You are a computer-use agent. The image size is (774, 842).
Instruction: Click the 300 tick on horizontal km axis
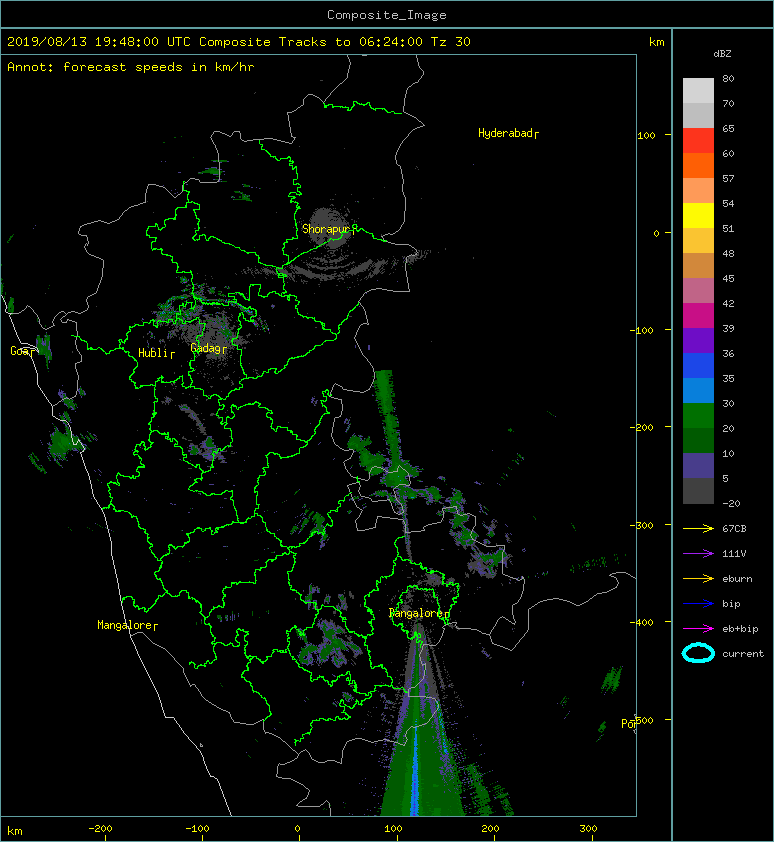coord(588,829)
